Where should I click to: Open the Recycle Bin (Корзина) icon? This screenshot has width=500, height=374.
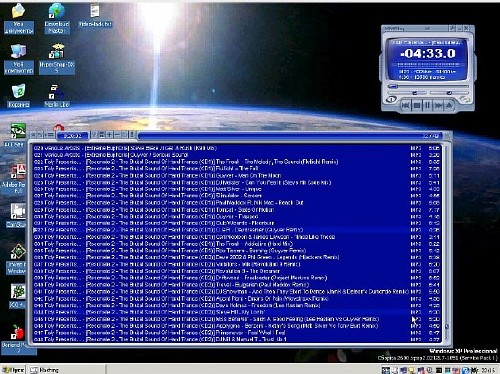[x=19, y=96]
